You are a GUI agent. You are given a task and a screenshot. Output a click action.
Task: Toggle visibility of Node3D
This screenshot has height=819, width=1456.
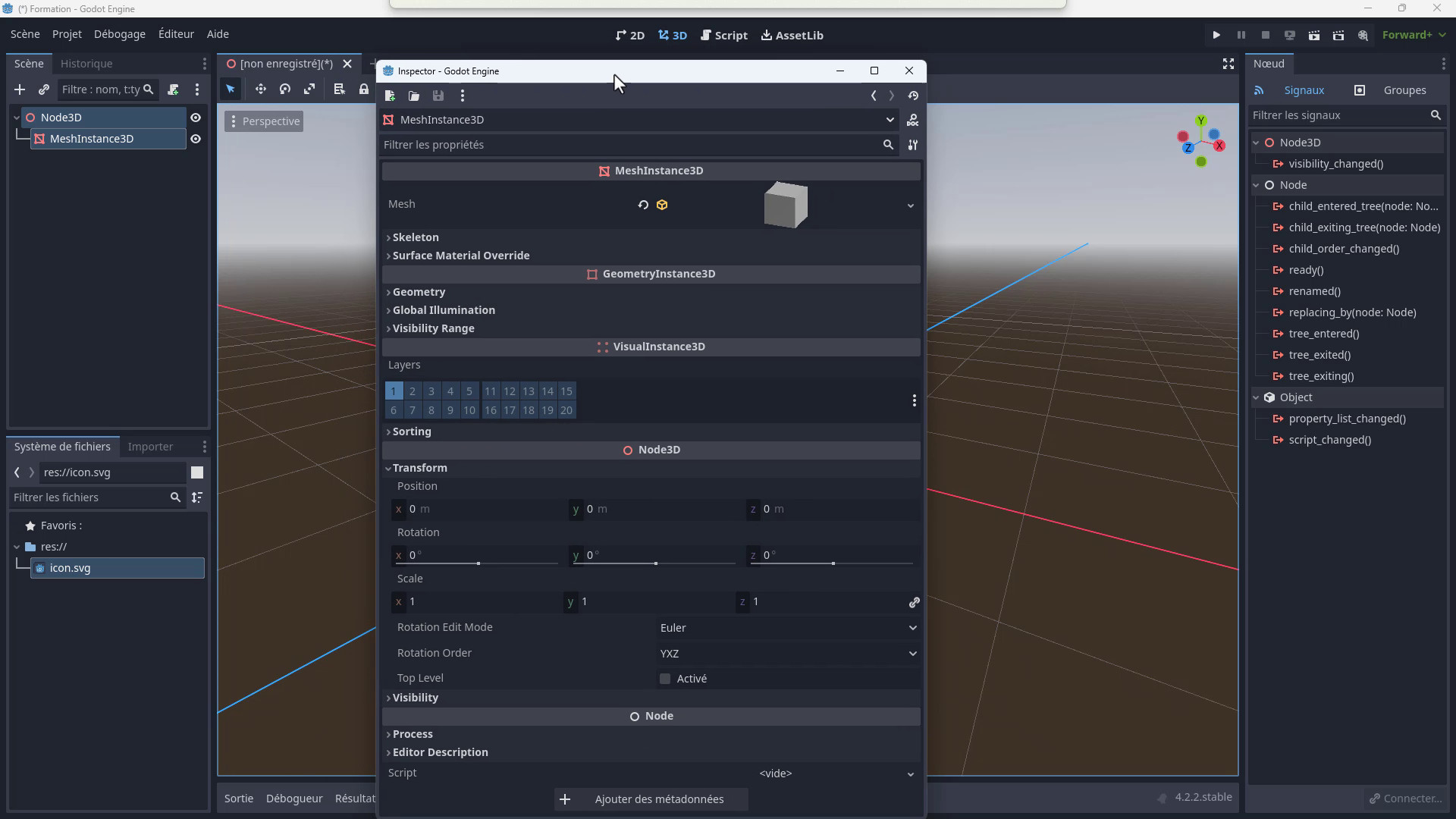click(x=196, y=118)
